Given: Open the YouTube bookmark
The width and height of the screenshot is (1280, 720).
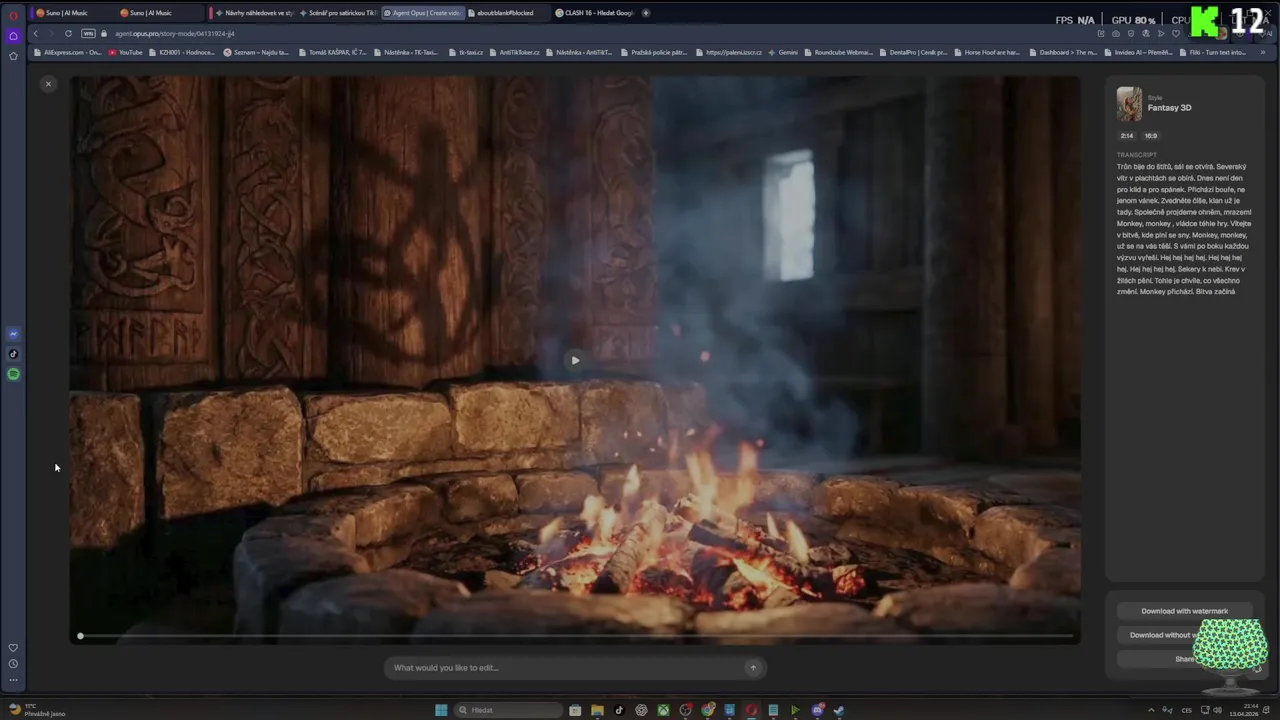Looking at the screenshot, I should [x=126, y=52].
